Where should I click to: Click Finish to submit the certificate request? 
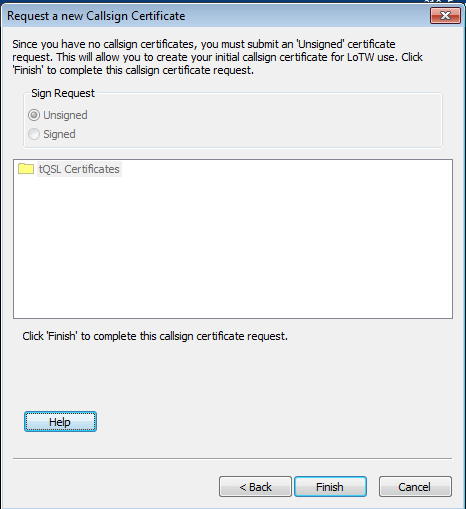click(330, 487)
